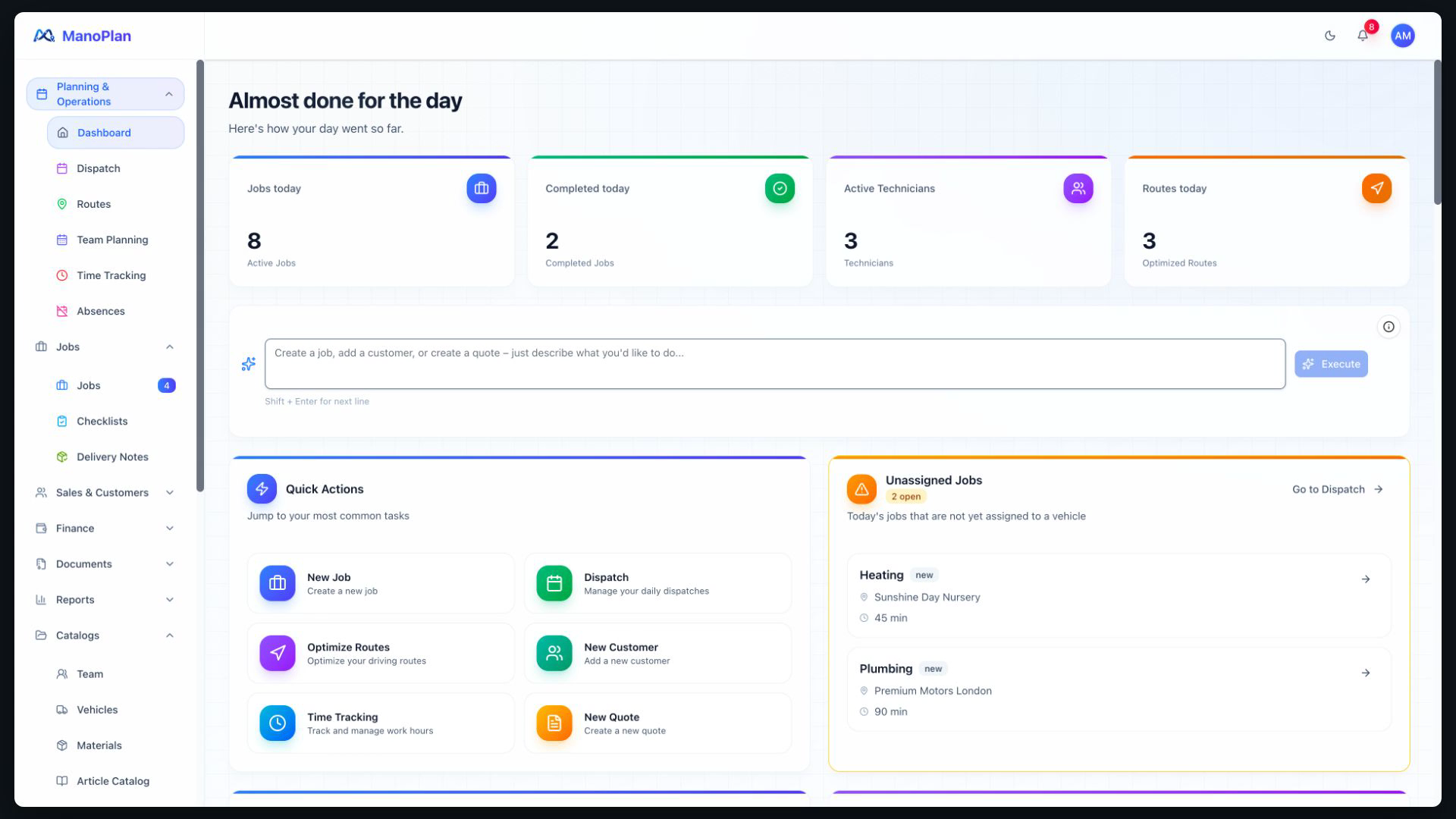Click the Optimize Routes purple icon
The height and width of the screenshot is (819, 1456).
coord(278,653)
